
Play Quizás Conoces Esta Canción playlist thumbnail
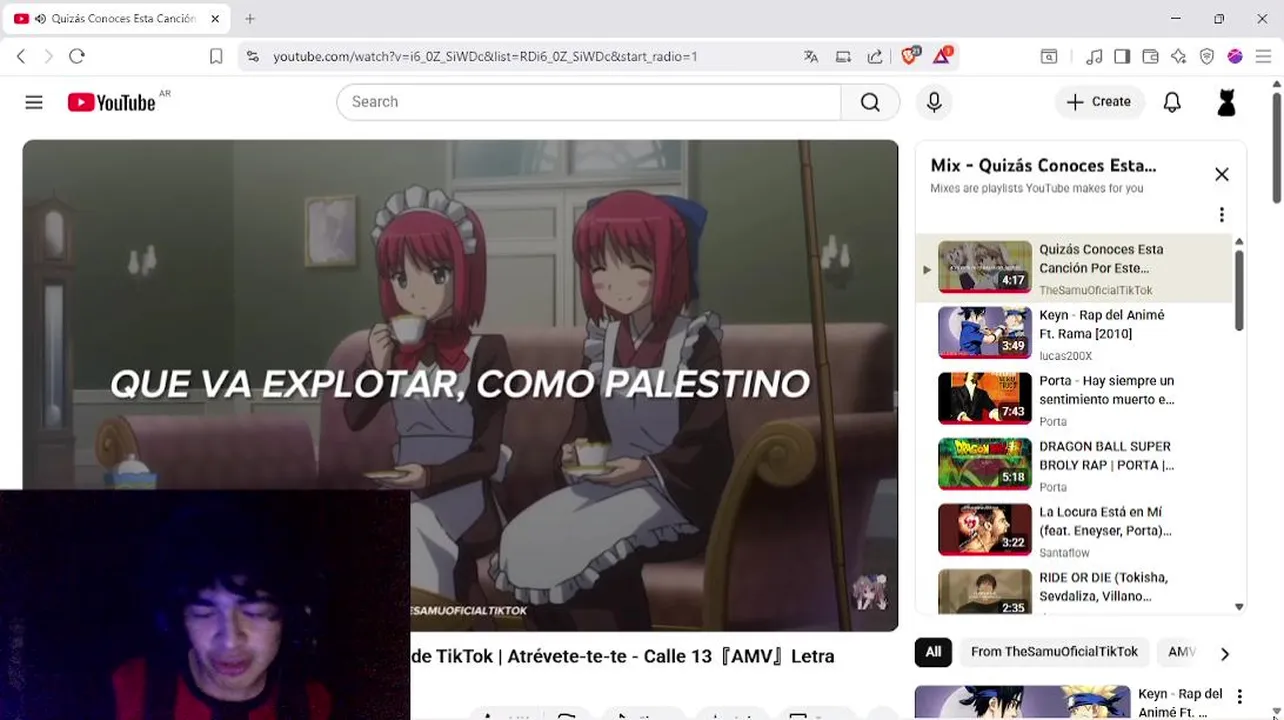click(x=984, y=266)
